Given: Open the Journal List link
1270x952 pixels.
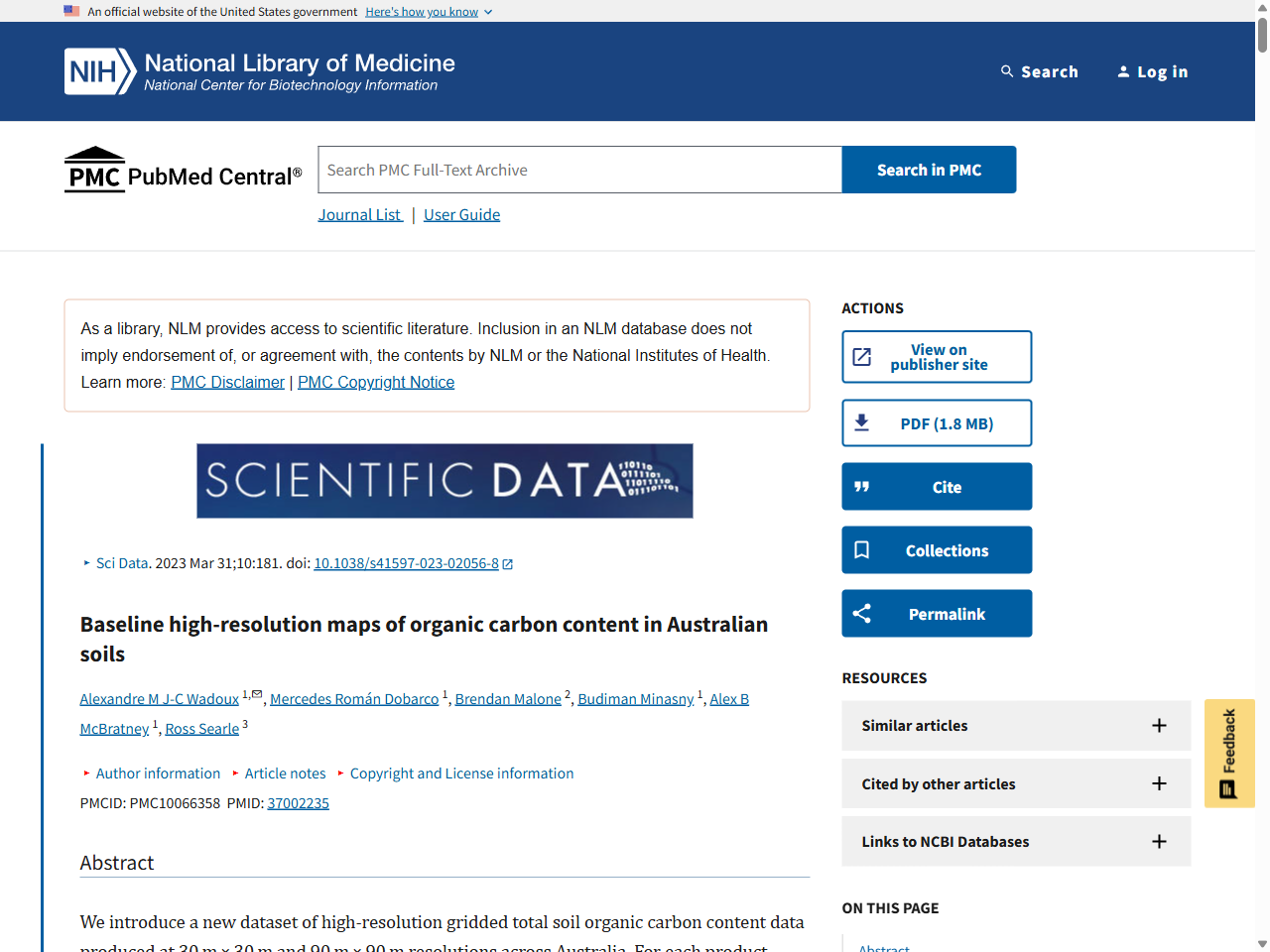Looking at the screenshot, I should point(359,214).
